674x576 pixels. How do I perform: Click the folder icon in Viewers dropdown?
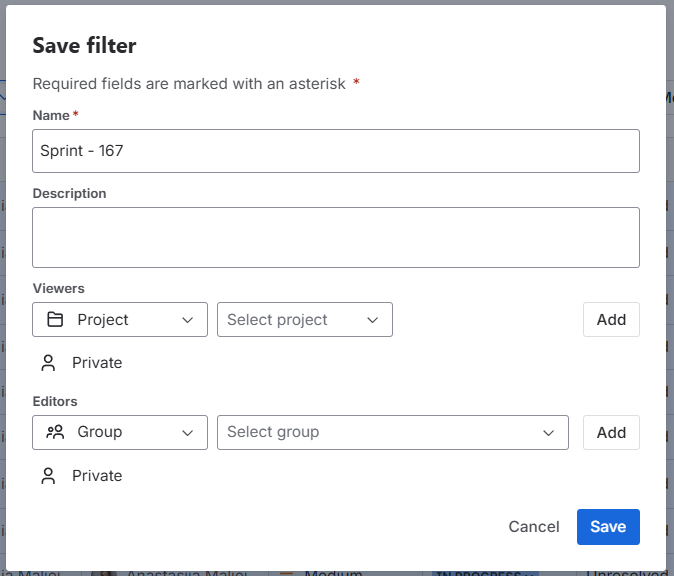(55, 320)
